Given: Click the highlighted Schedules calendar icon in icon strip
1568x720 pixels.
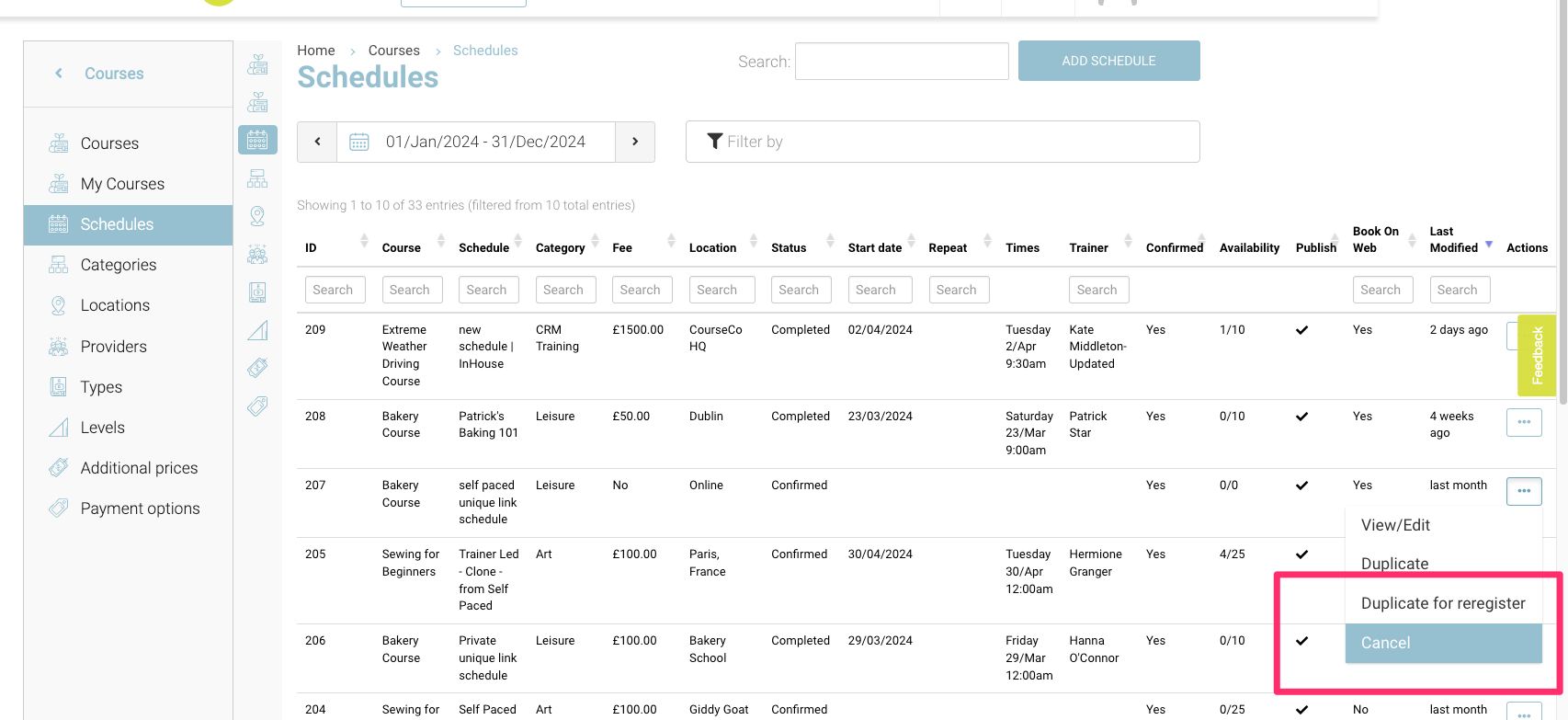Looking at the screenshot, I should click(257, 140).
